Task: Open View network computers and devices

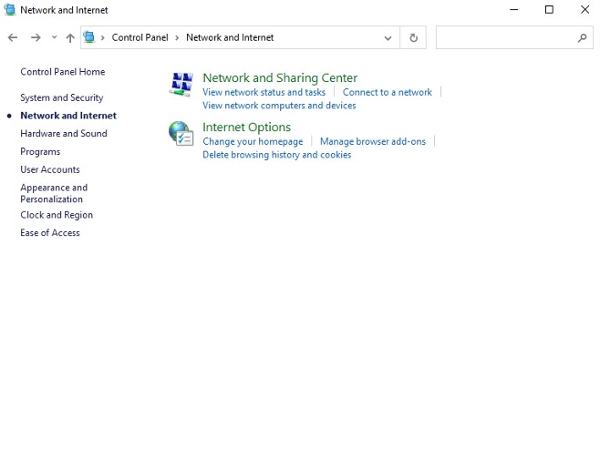Action: click(x=279, y=106)
